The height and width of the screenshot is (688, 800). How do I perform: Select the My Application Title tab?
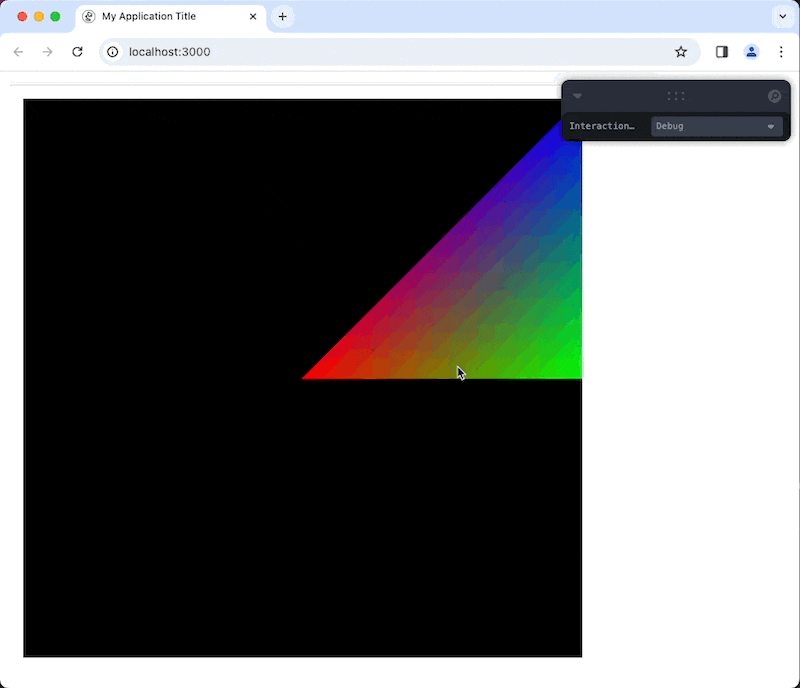160,17
